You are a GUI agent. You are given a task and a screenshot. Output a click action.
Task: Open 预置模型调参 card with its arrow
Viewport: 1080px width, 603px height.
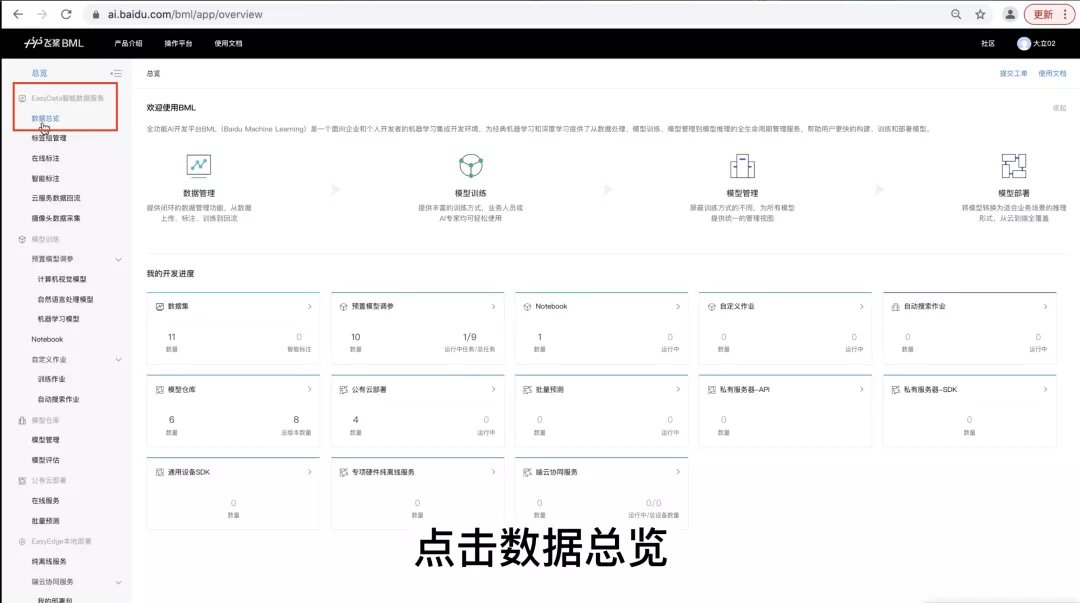493,307
